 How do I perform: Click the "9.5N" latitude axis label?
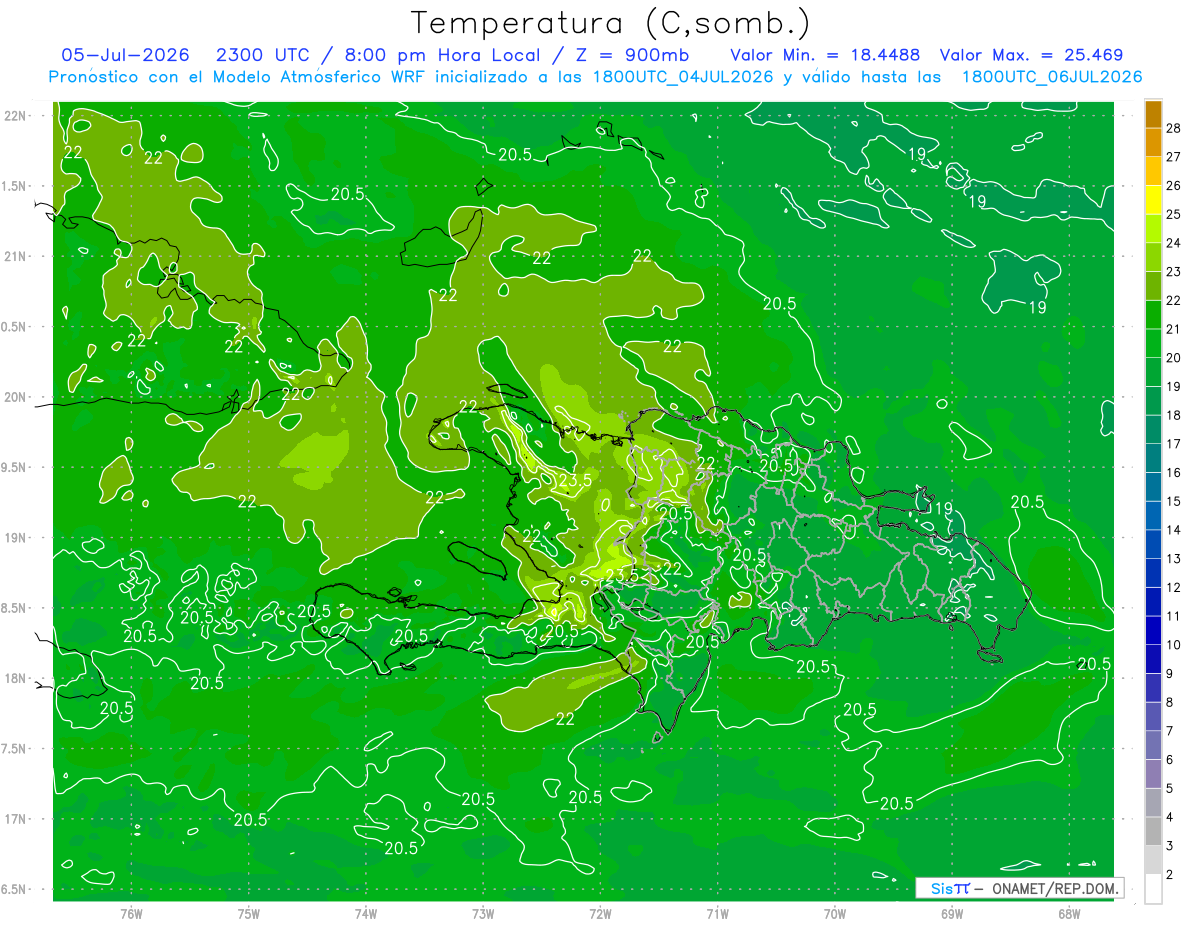[x=15, y=467]
